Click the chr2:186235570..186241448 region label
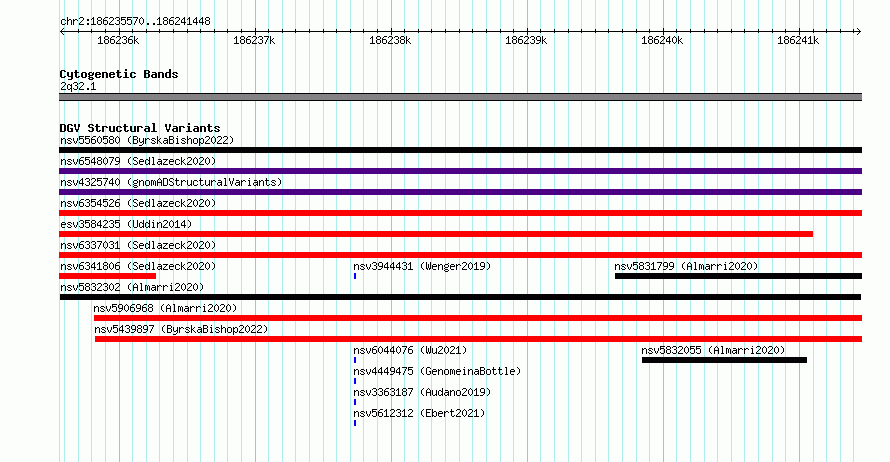This screenshot has height=462, width=890. point(135,22)
